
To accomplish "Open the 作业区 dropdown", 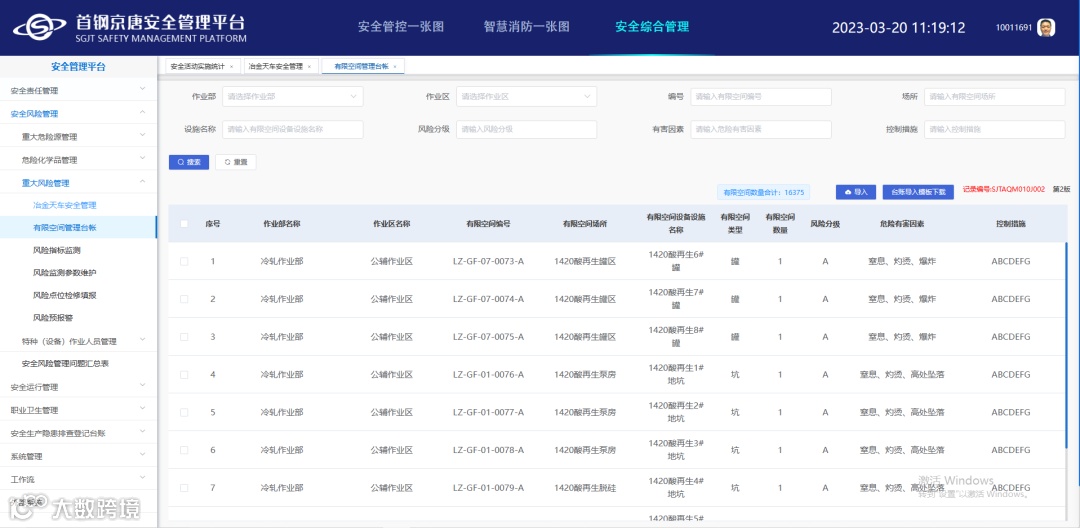I will click(526, 97).
